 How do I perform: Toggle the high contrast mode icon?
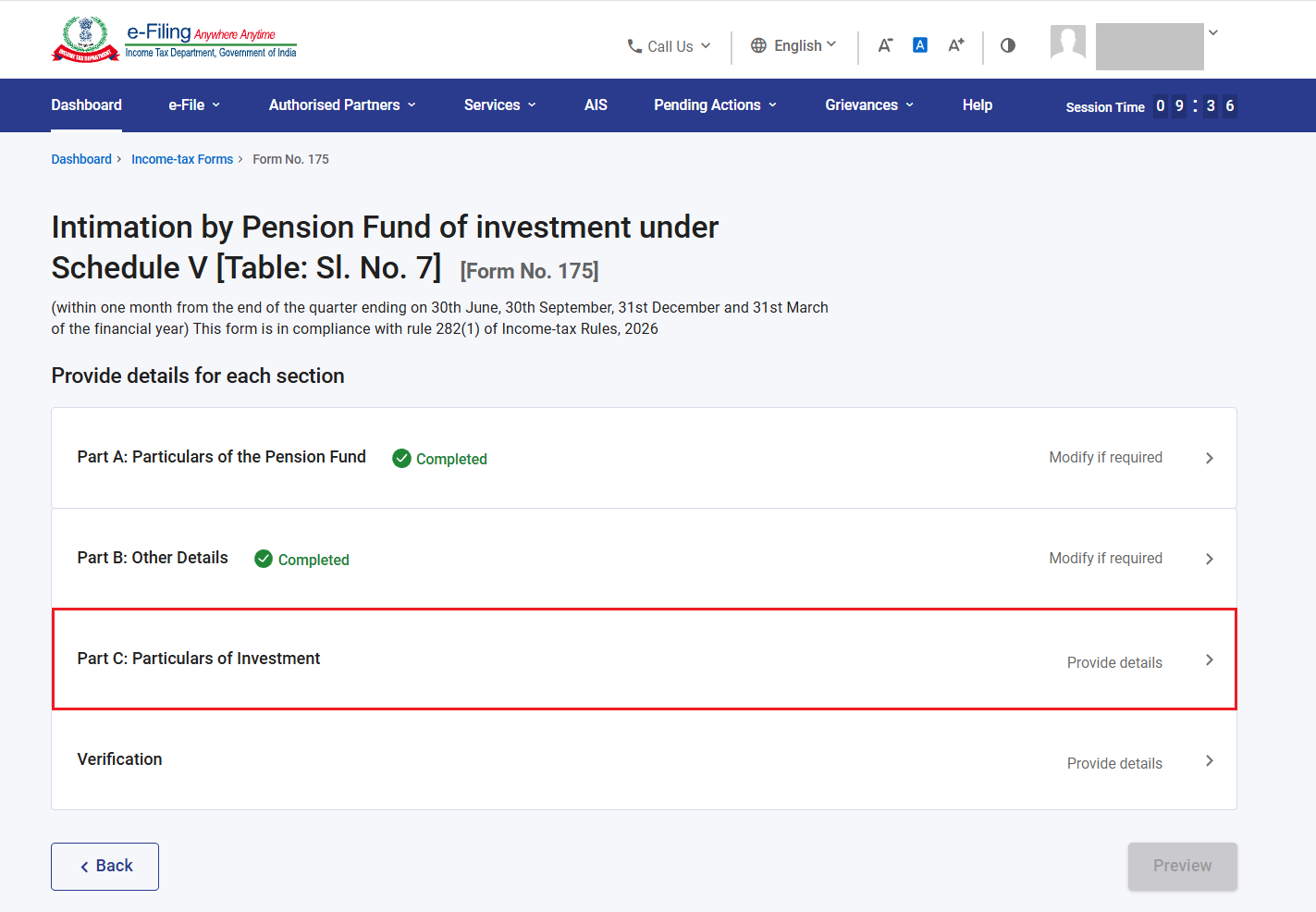coord(1008,45)
